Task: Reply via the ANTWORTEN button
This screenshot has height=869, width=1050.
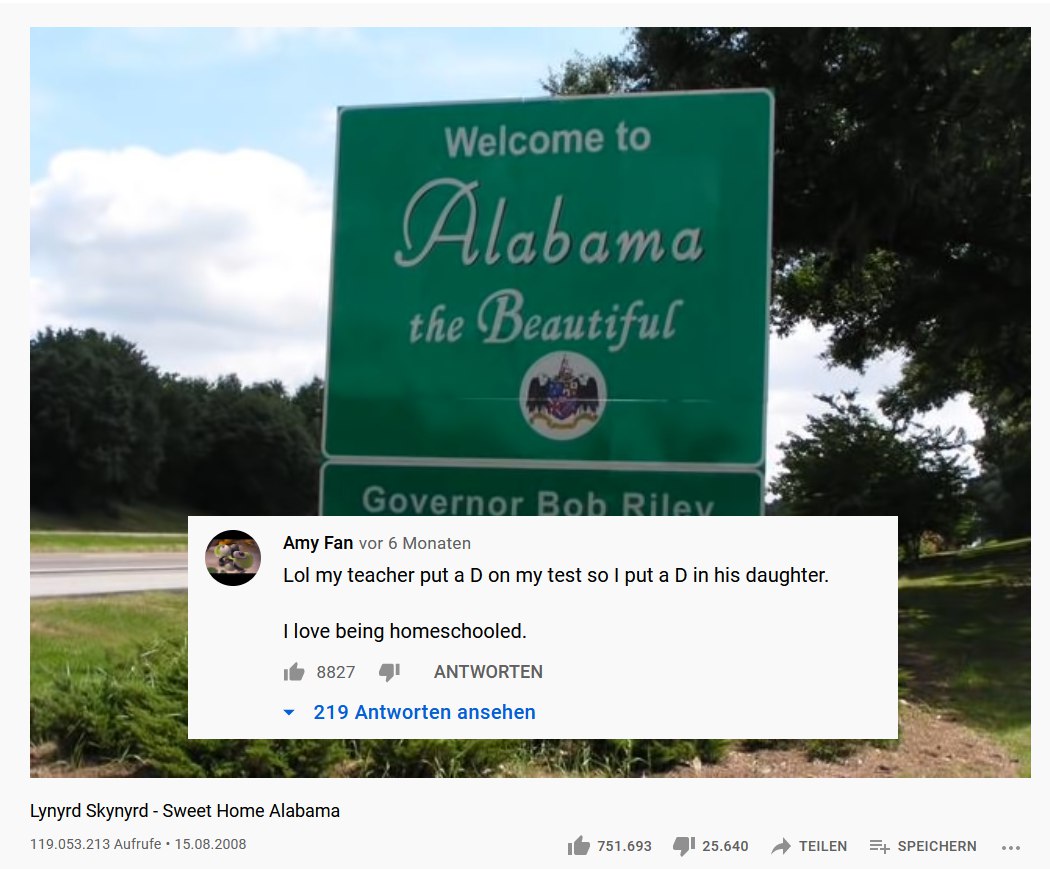Action: [x=488, y=672]
